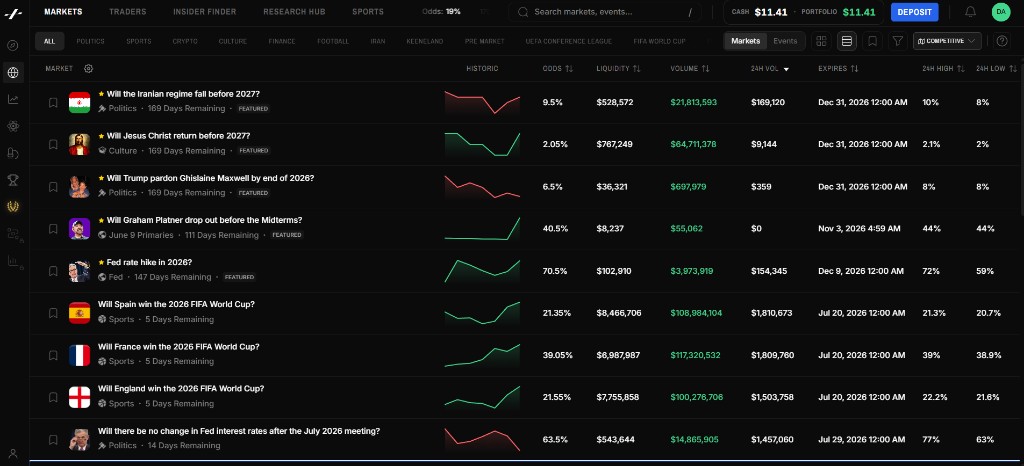The image size is (1024, 466).
Task: Open the help question mark icon
Action: pos(1002,41)
